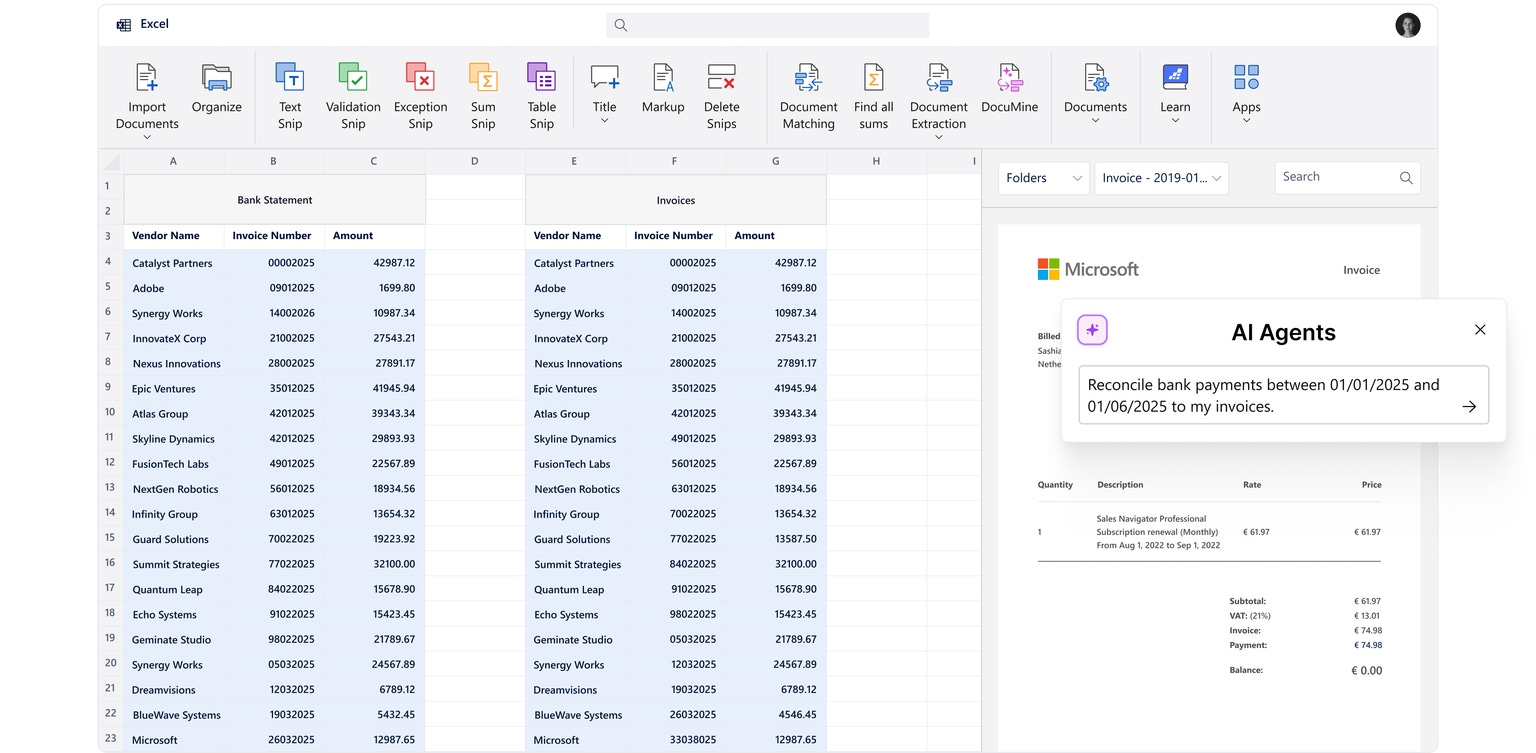Click the Text Snip tool icon

289,78
